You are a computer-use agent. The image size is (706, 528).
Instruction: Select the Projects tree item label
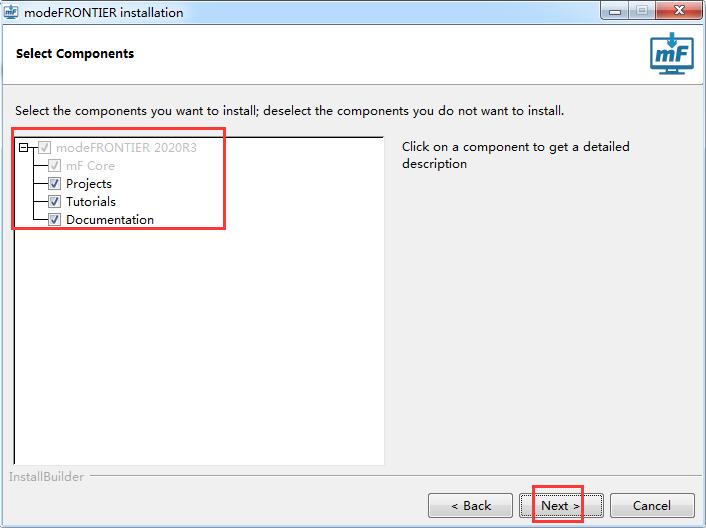[89, 184]
